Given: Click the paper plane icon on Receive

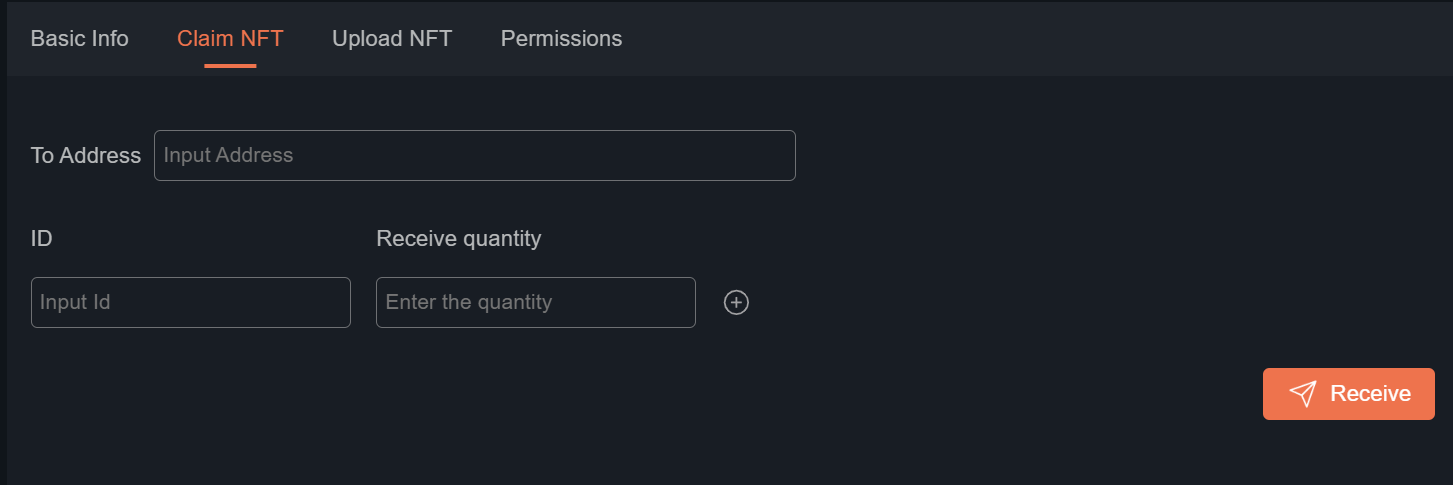Looking at the screenshot, I should tap(1302, 394).
